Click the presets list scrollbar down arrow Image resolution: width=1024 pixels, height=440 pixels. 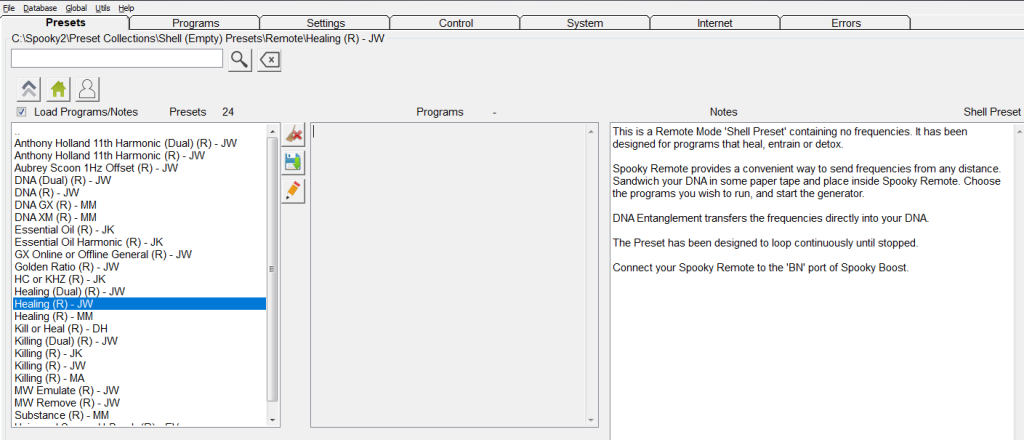coord(273,422)
